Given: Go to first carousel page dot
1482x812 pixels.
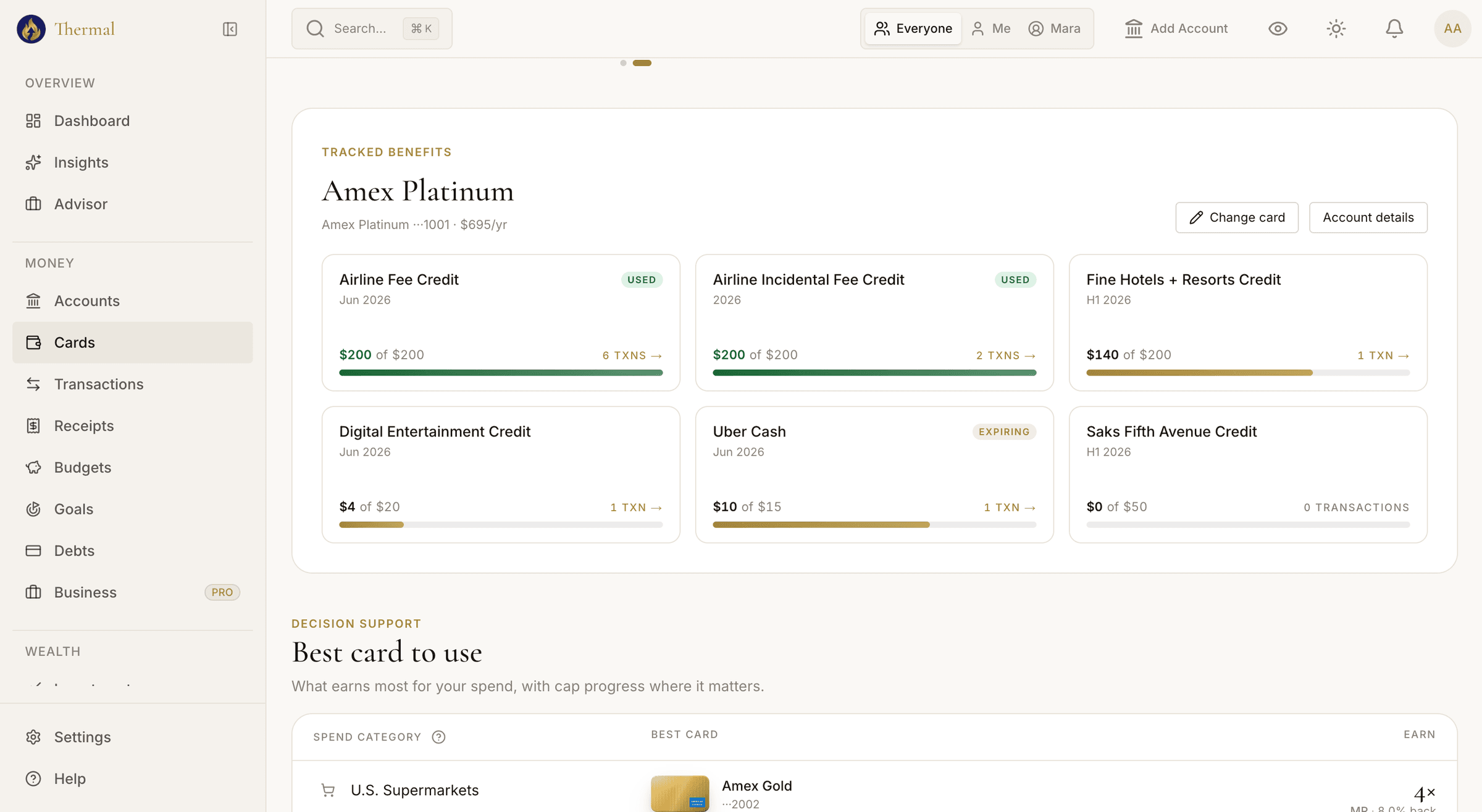Looking at the screenshot, I should click(623, 63).
